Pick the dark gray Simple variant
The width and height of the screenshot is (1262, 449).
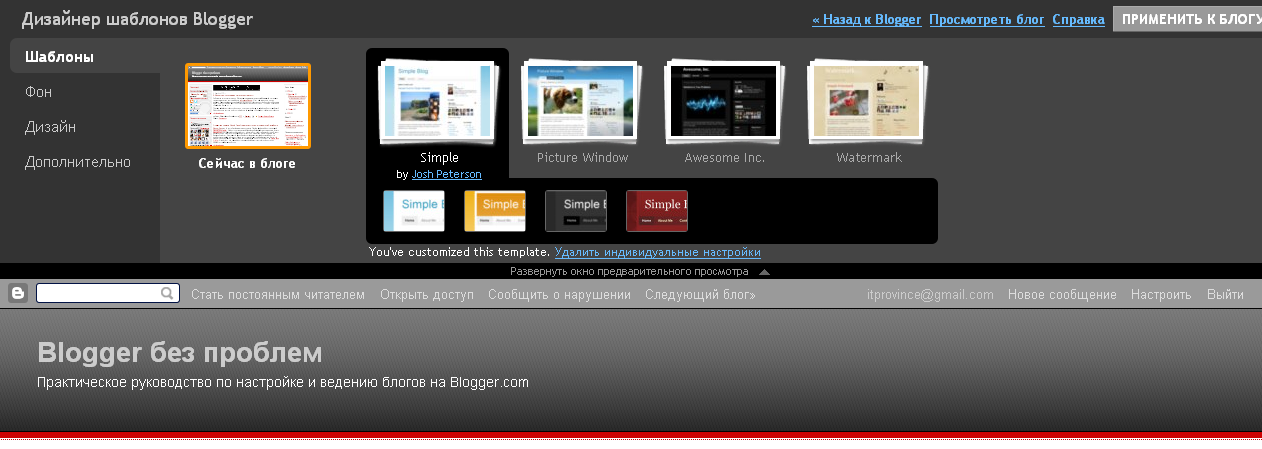(x=576, y=211)
